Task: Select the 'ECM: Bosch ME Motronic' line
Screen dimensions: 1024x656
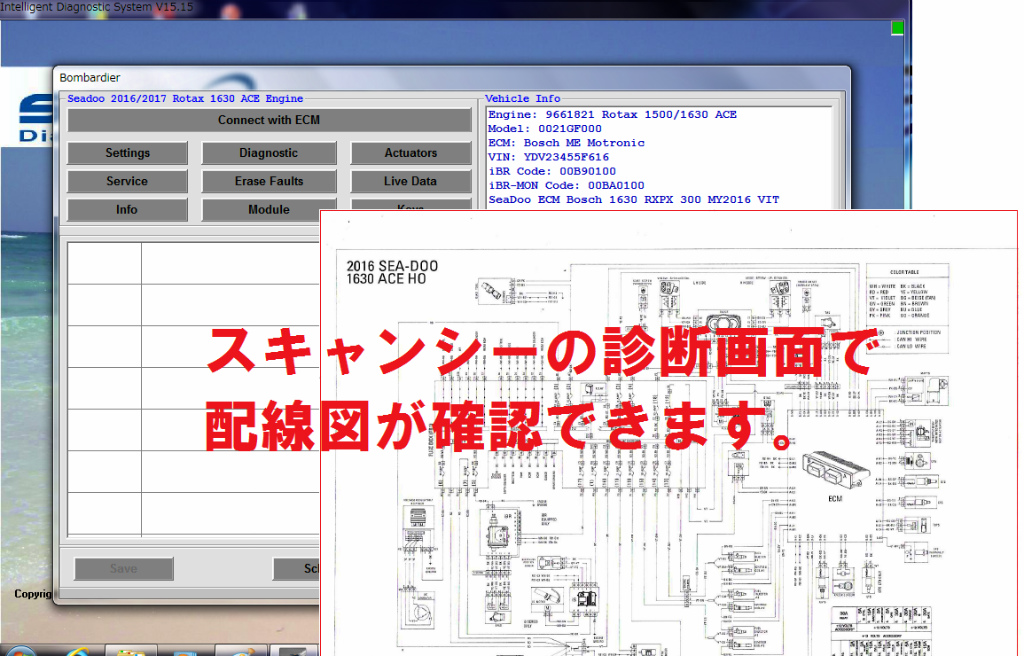Action: coord(566,143)
